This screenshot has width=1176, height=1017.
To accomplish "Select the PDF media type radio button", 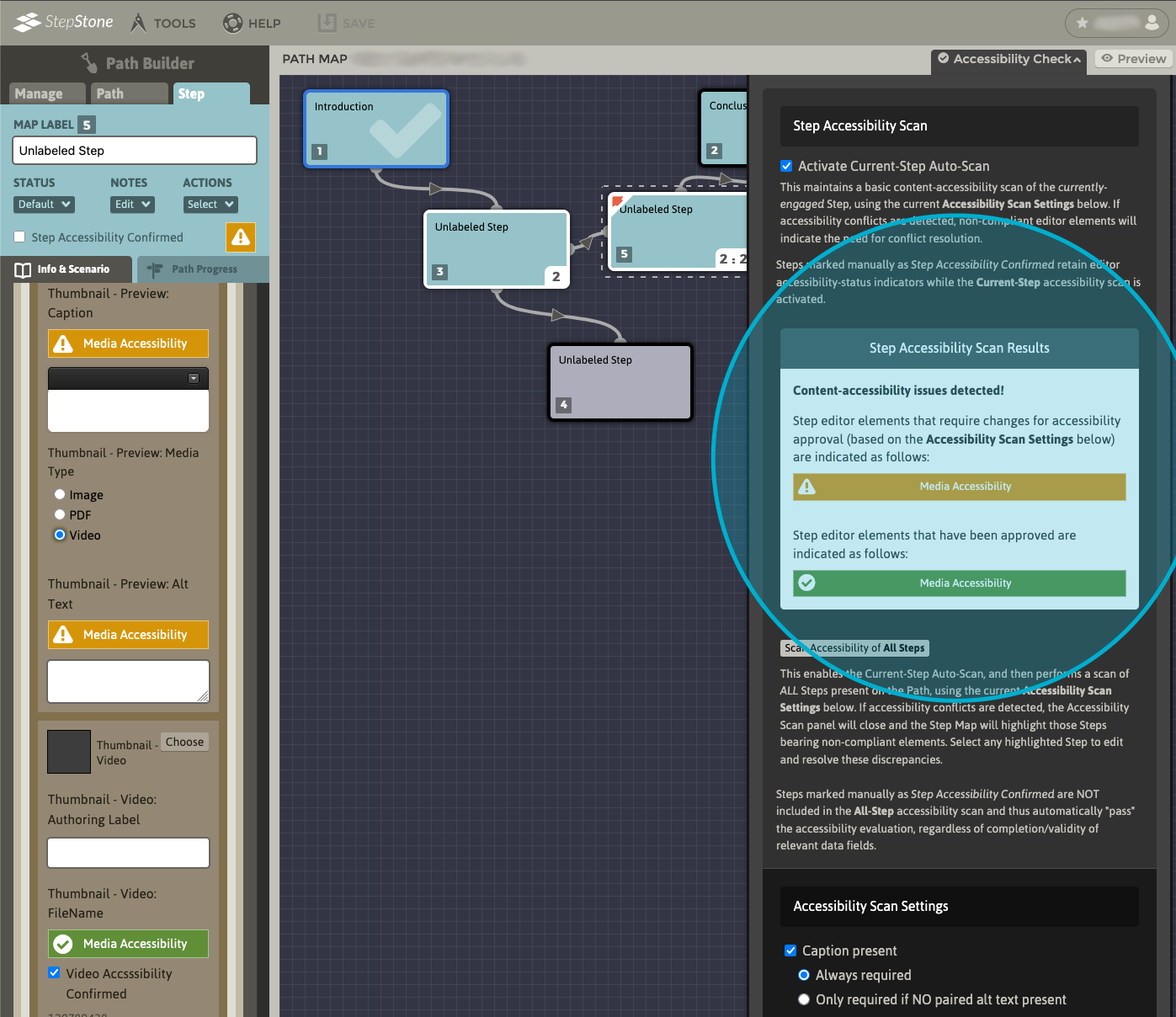I will (60, 514).
